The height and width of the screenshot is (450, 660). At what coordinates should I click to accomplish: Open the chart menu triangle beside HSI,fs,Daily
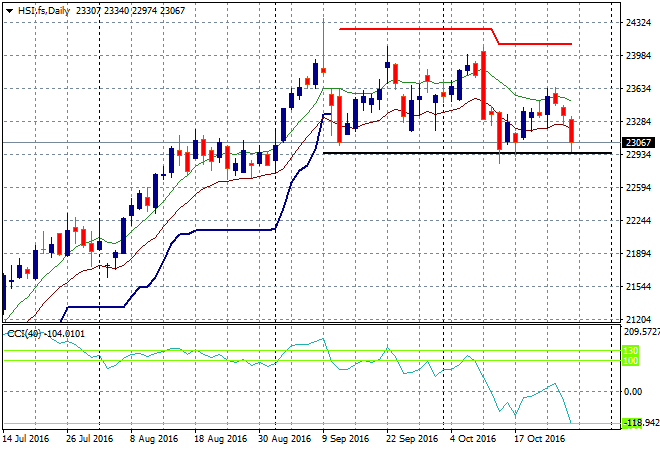pyautogui.click(x=9, y=11)
